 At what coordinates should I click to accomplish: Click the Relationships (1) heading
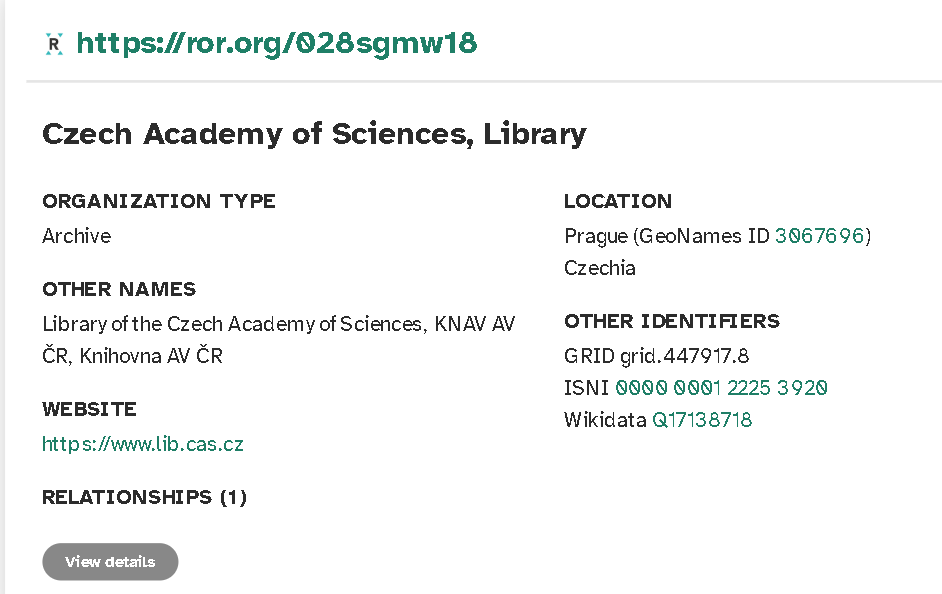144,497
